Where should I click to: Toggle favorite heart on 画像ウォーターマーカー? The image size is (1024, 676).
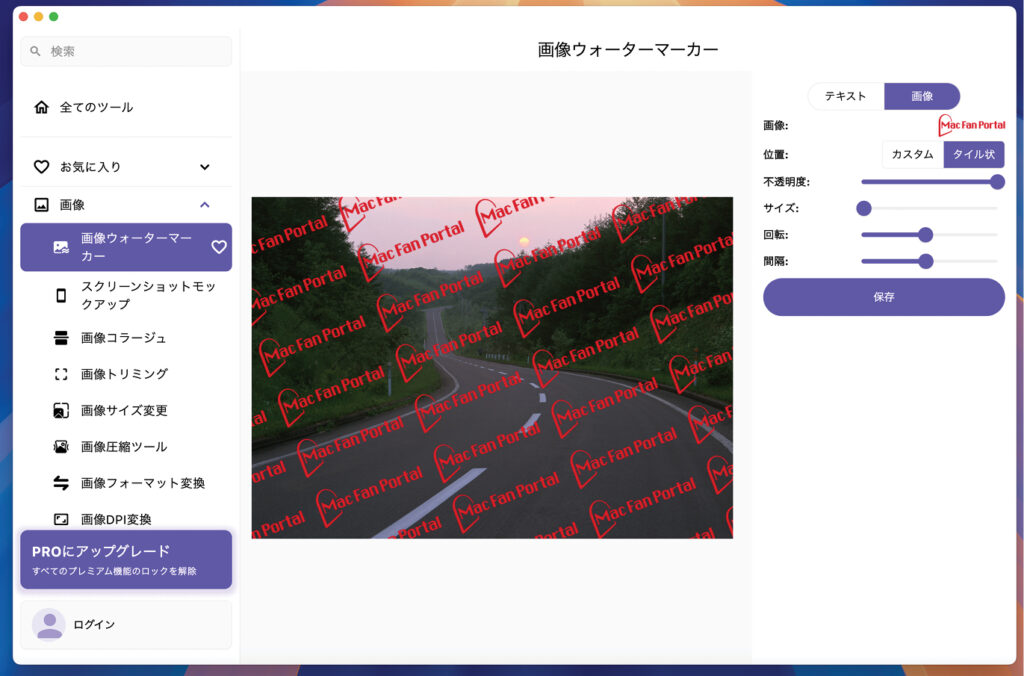pos(219,247)
